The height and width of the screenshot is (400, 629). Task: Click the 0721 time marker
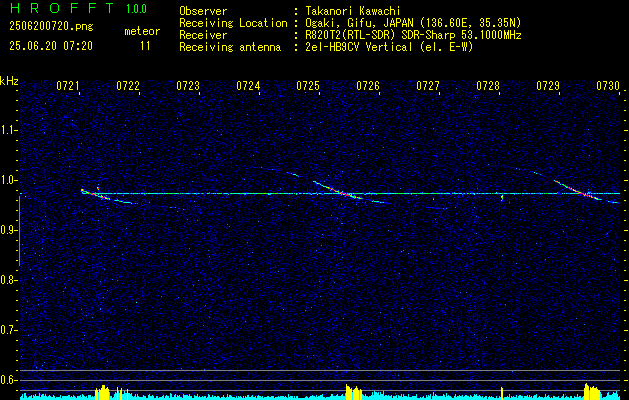[x=68, y=86]
